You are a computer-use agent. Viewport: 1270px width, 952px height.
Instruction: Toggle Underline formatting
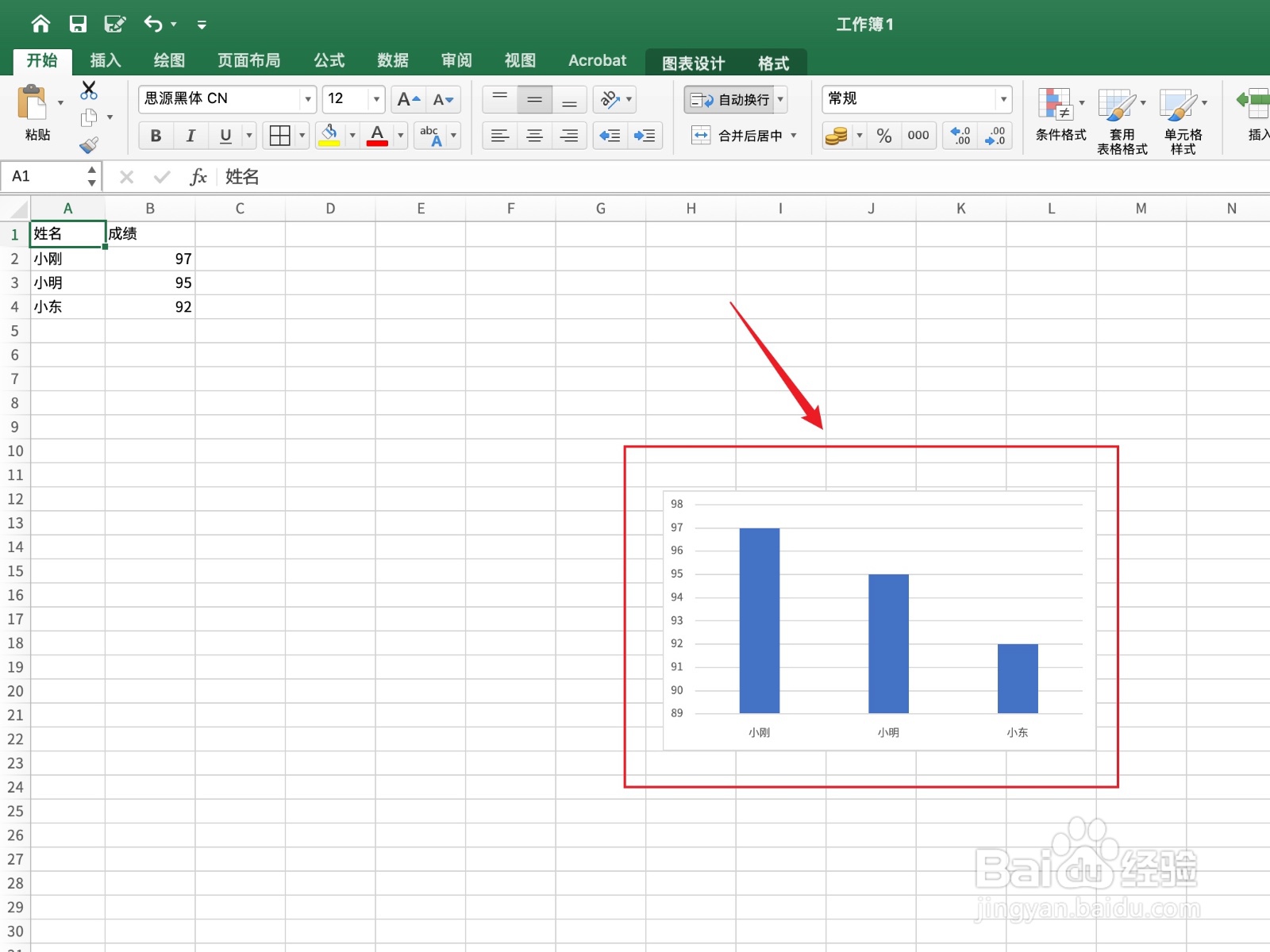[x=225, y=136]
